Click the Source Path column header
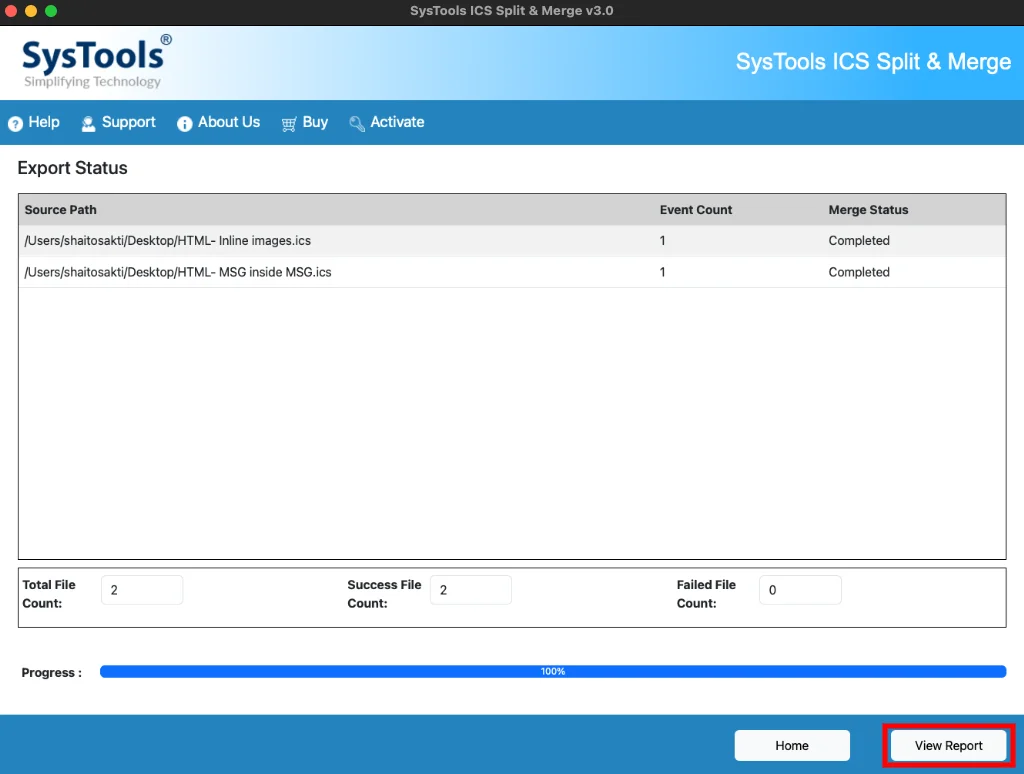1024x774 pixels. pos(61,210)
